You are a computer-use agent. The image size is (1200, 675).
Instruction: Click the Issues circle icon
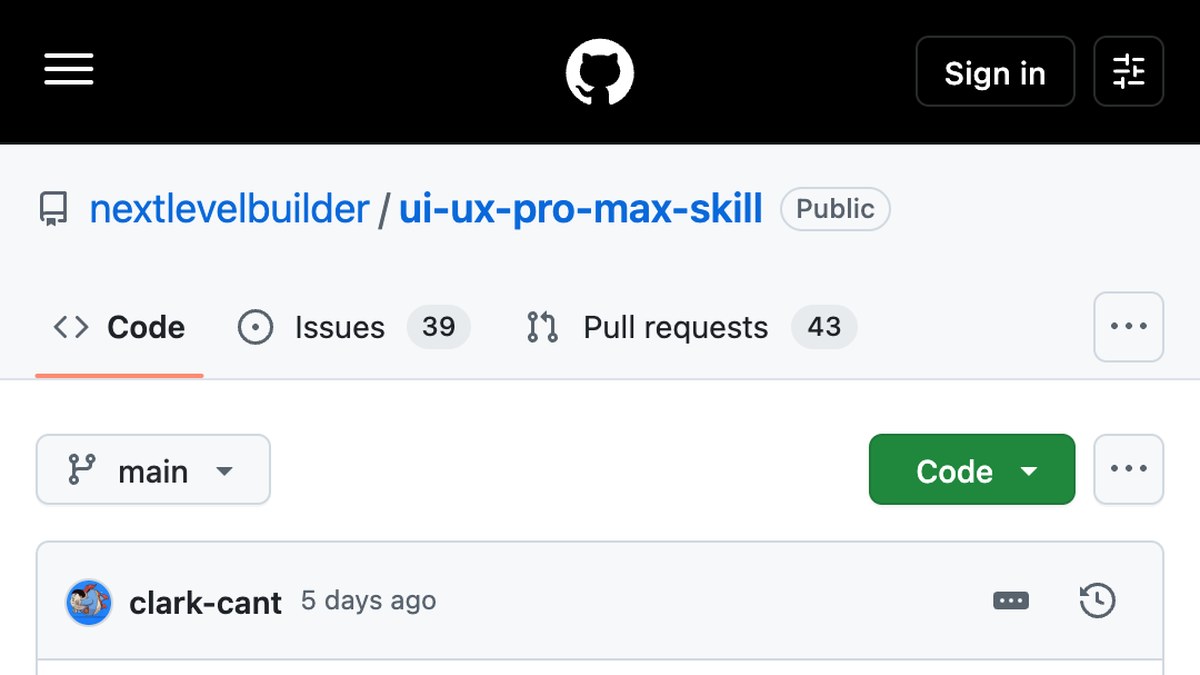coord(255,327)
